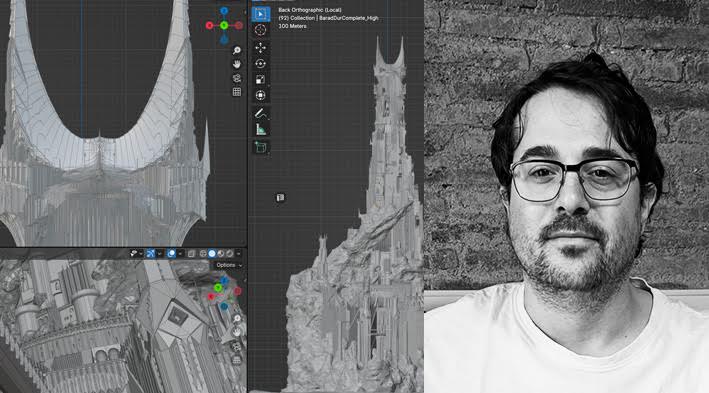Toggle camera view in bottom-left viewport
709x393 pixels.
coord(237,347)
